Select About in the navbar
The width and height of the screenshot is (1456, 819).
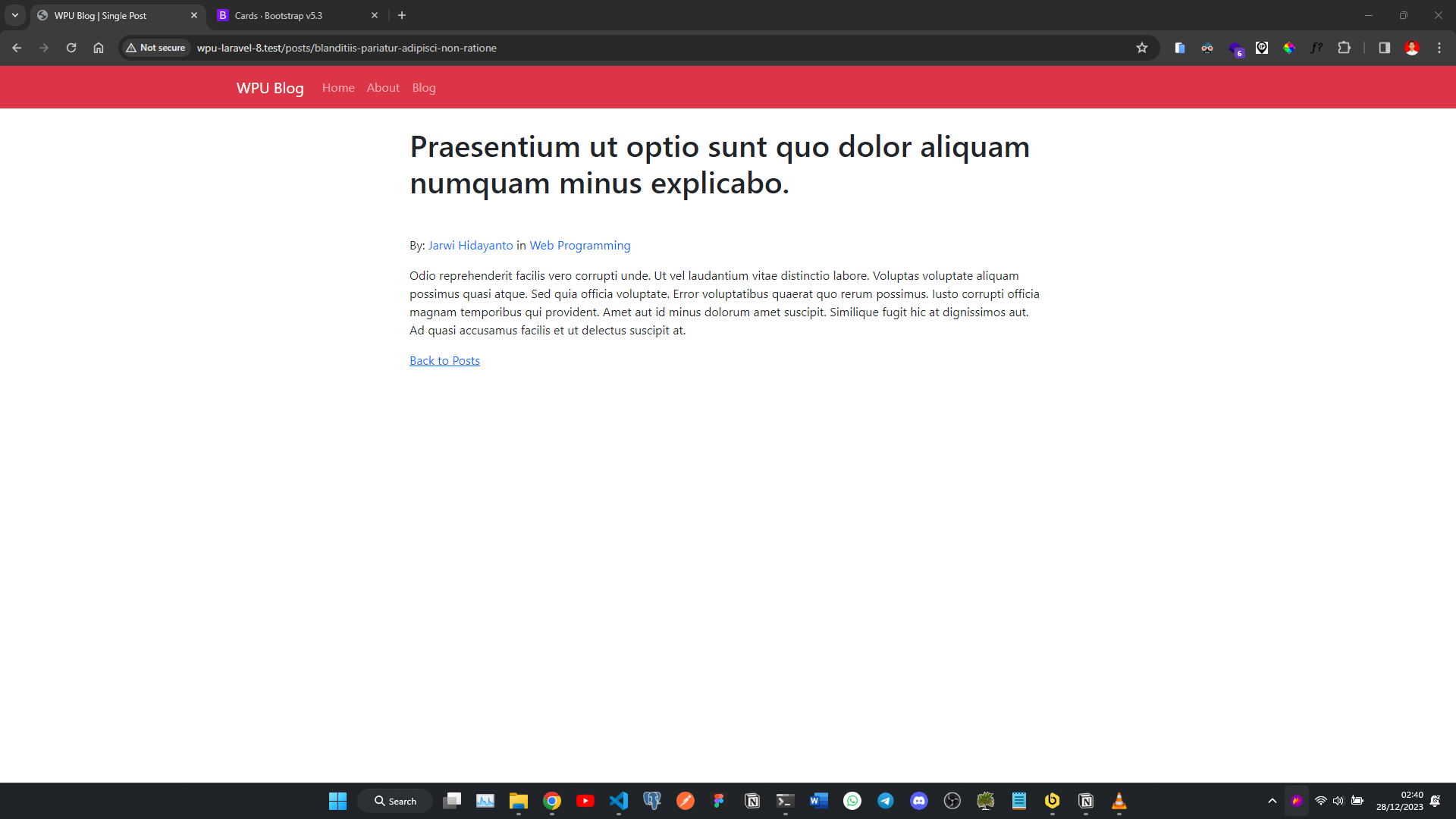coord(383,88)
